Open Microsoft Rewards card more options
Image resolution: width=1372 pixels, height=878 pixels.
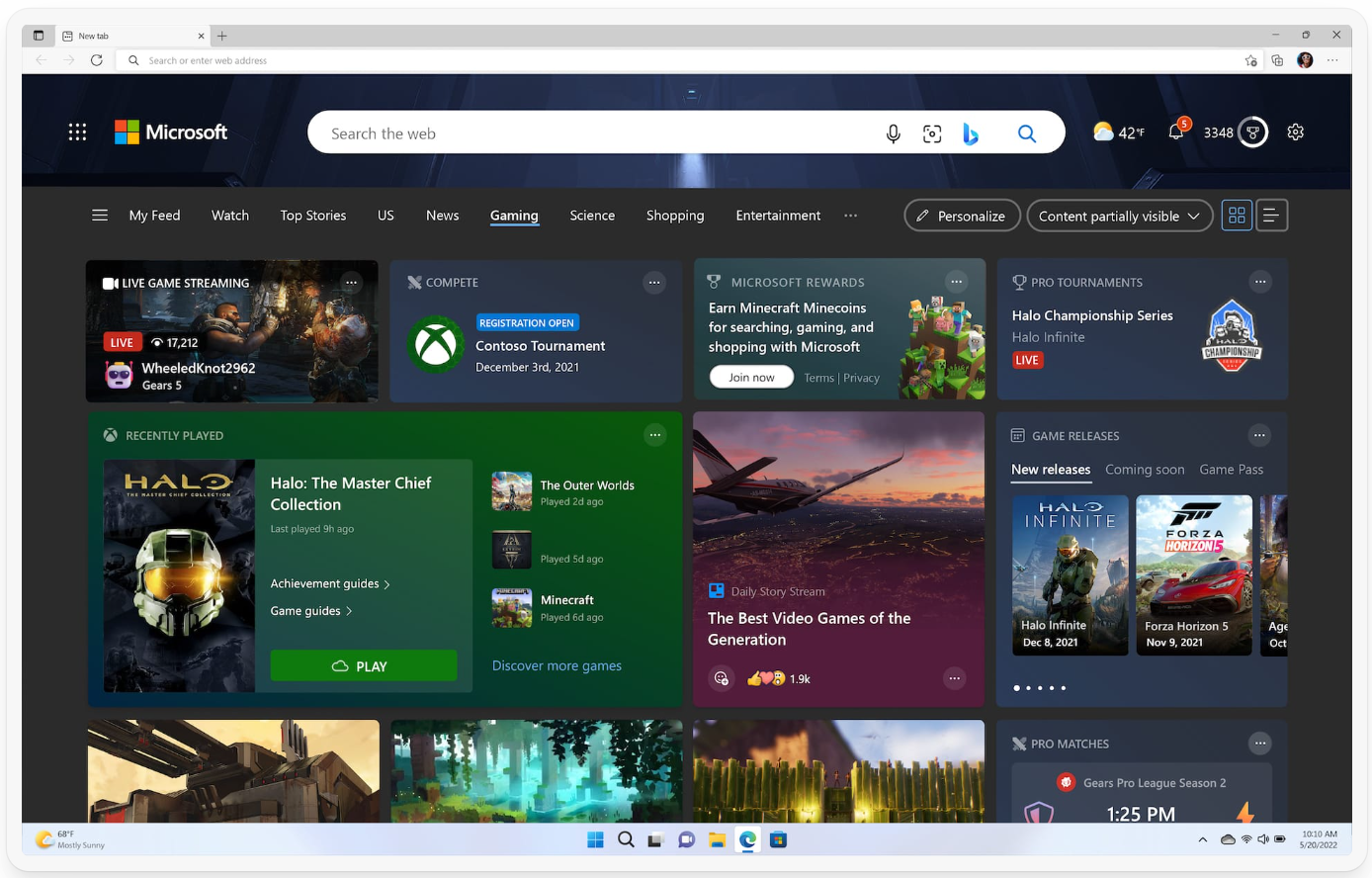click(956, 282)
